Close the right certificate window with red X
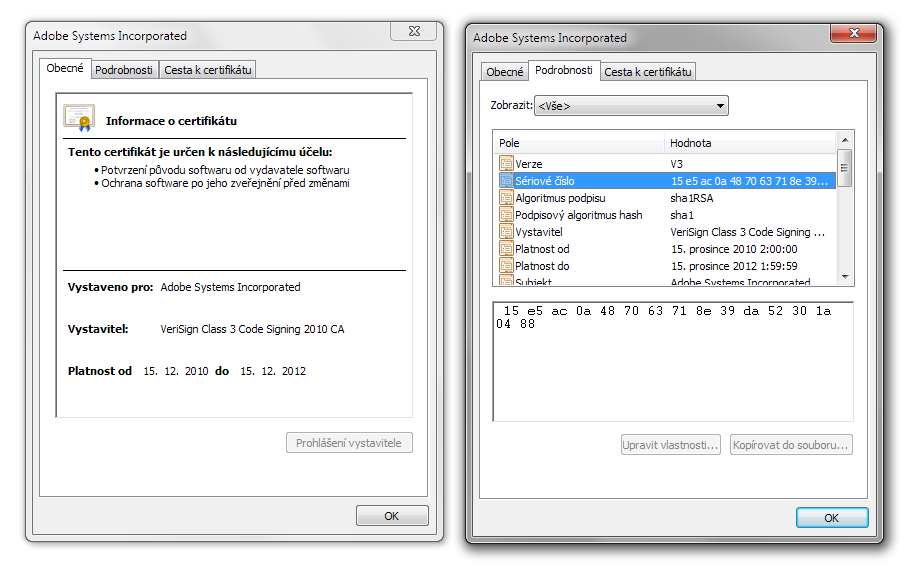This screenshot has height=569, width=909. [854, 34]
